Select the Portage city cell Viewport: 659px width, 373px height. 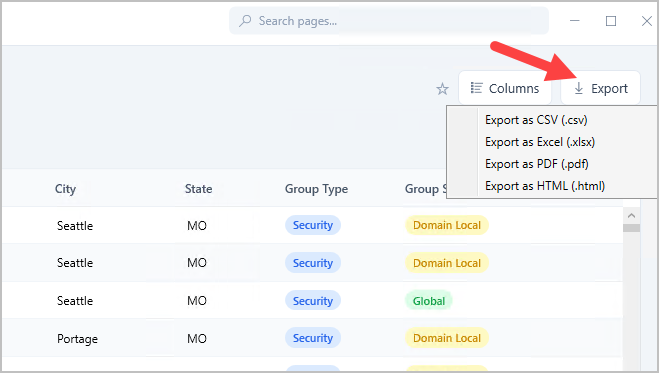pyautogui.click(x=77, y=339)
